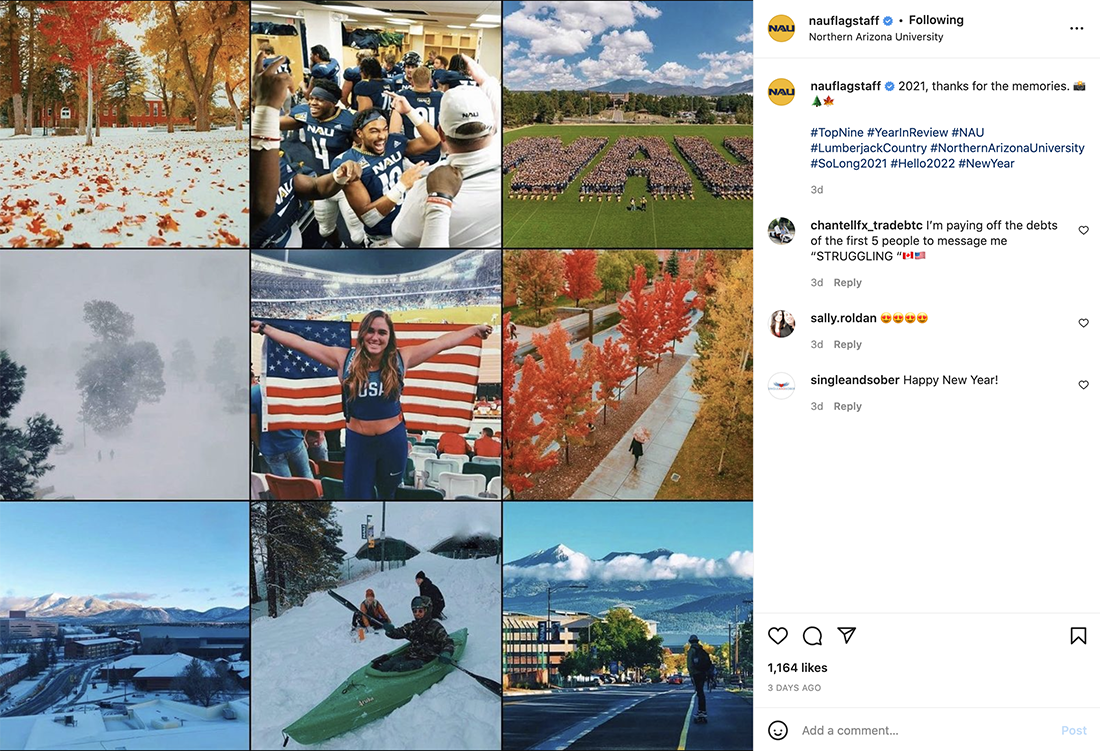The image size is (1100, 751).
Task: Open the #LumberjackCountry hashtag
Action: 868,148
